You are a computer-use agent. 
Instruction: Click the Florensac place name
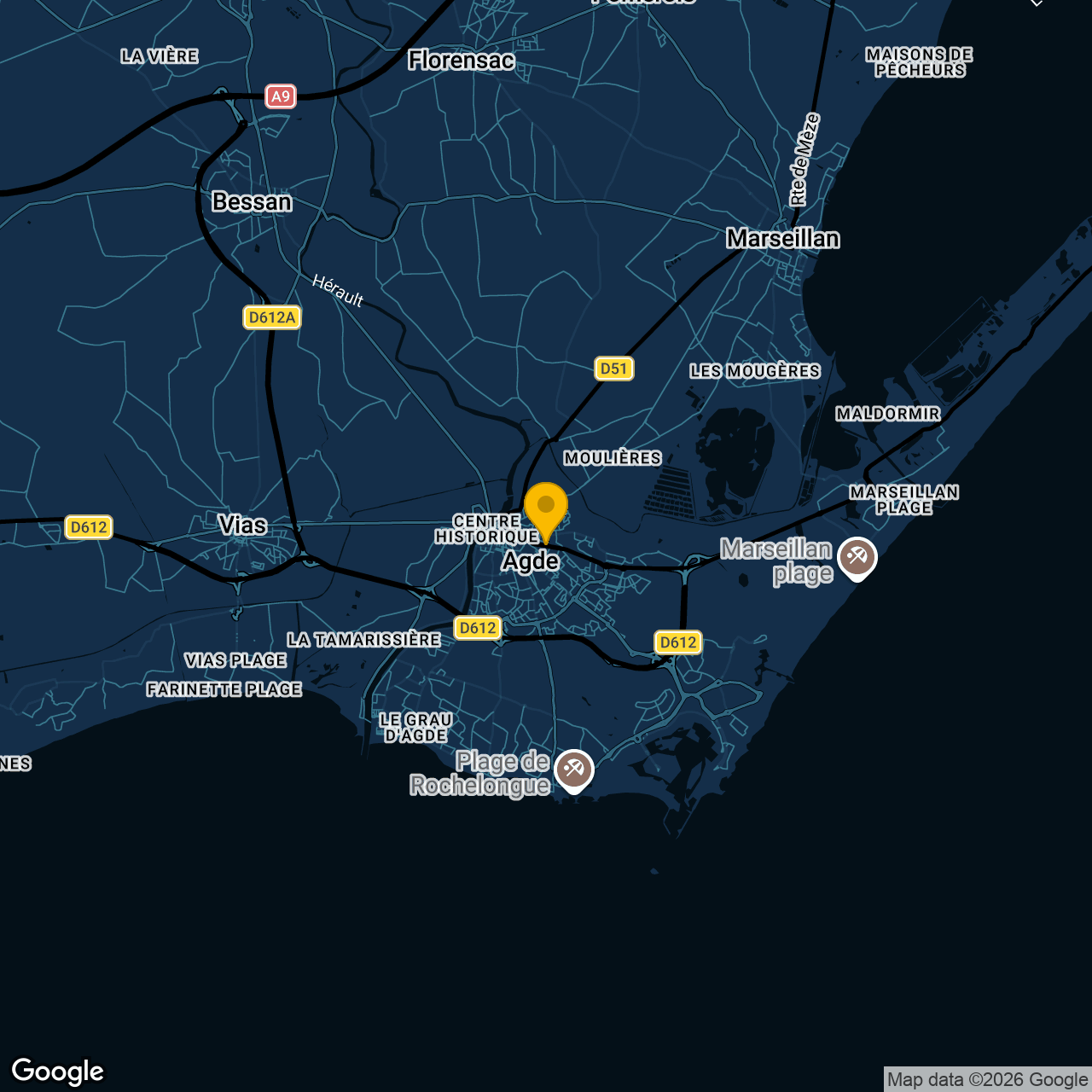click(460, 60)
